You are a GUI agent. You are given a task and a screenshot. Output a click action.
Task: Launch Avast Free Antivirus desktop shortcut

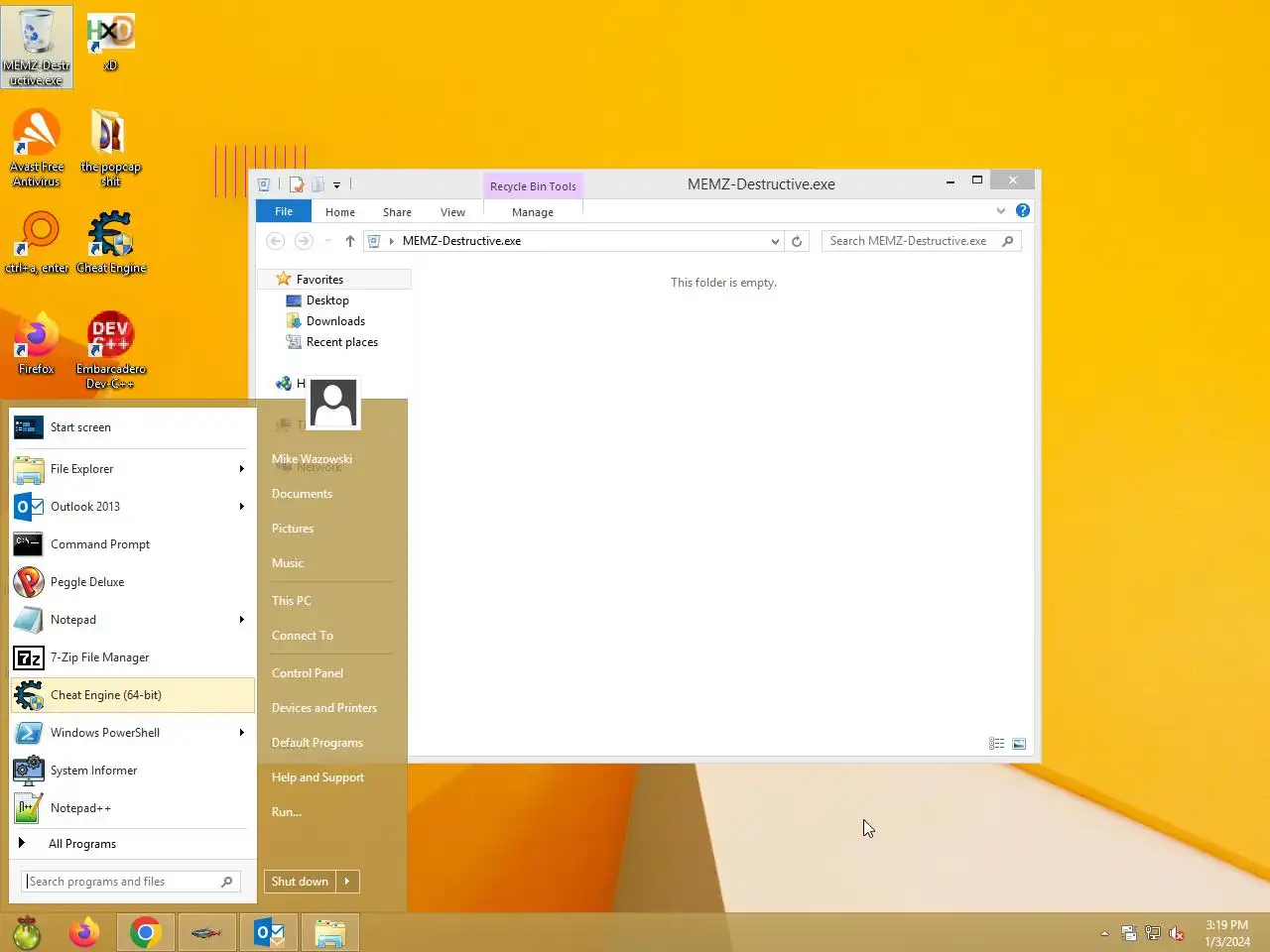coord(37,149)
